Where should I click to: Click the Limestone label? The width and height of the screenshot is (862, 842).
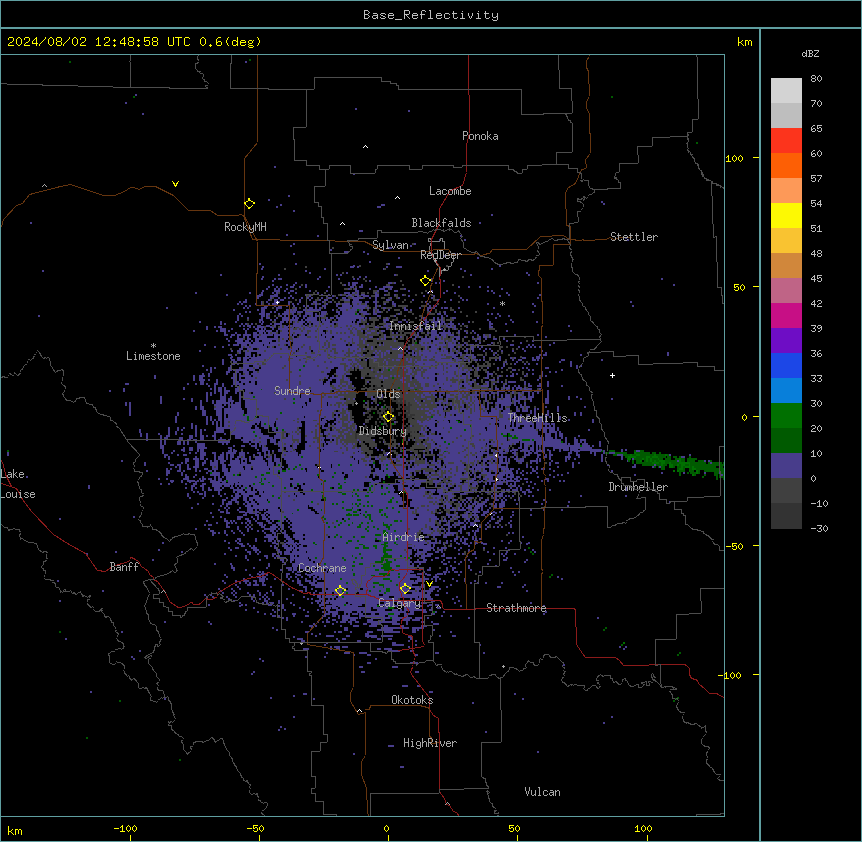point(153,356)
